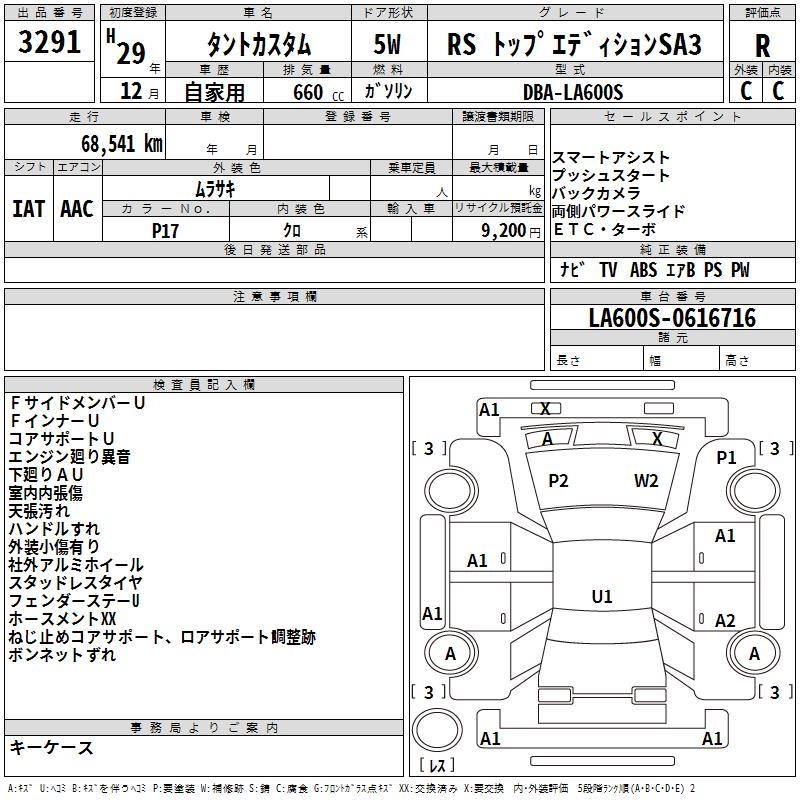Select the A2 scratch mark on the diagram

coord(725,621)
